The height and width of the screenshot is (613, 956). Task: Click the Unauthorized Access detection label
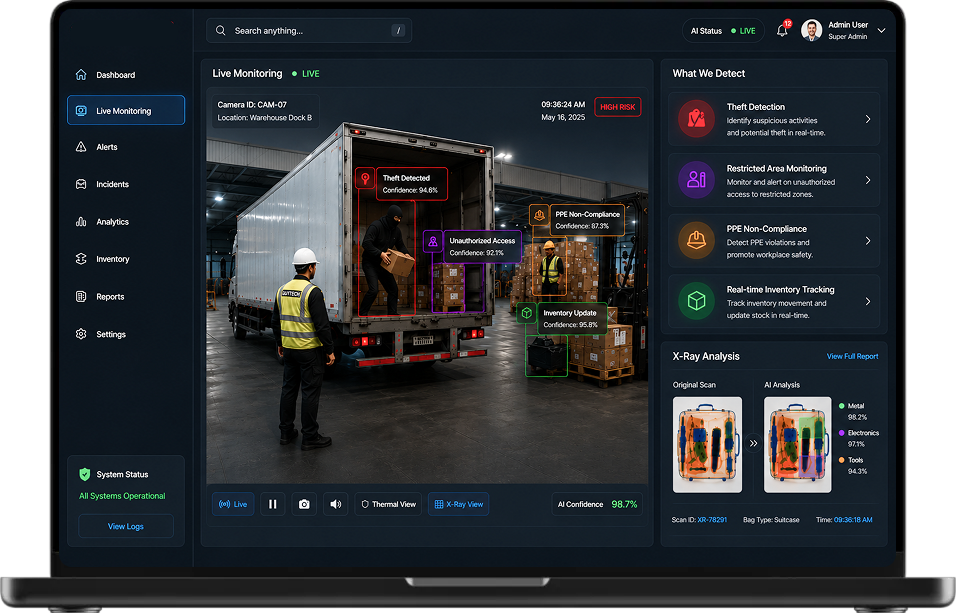click(x=482, y=246)
